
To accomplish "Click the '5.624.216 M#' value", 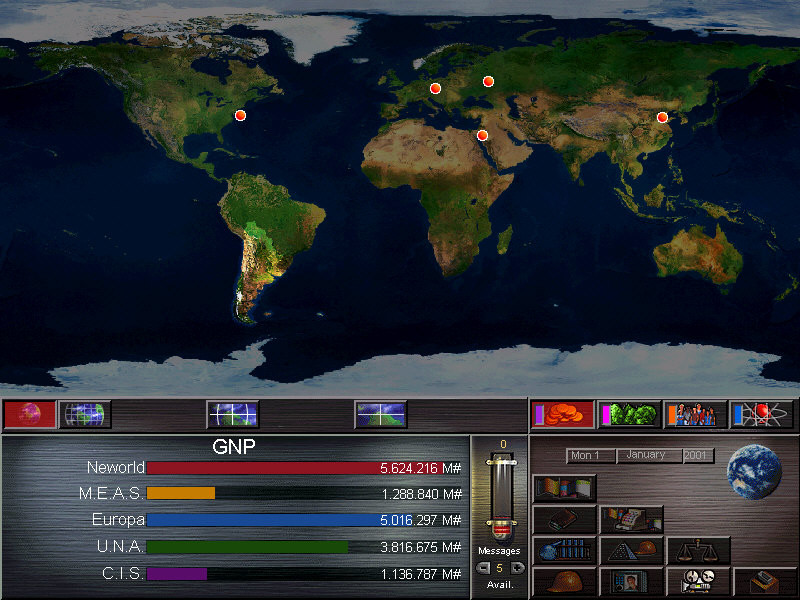I will 420,468.
